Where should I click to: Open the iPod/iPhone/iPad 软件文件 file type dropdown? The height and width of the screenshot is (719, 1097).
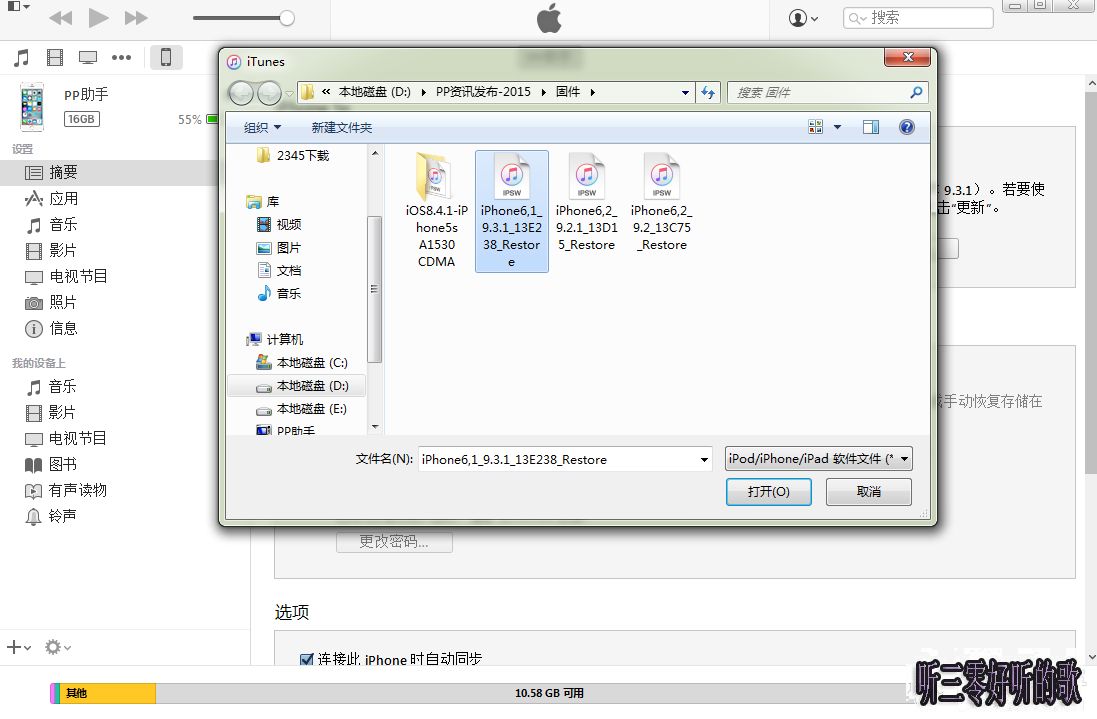[x=902, y=458]
